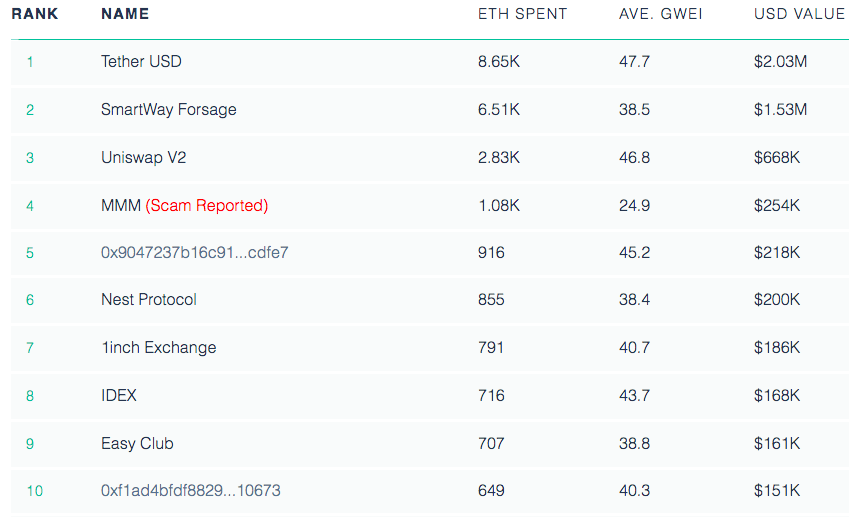The width and height of the screenshot is (861, 517).
Task: Click the red Scam Reported label
Action: click(207, 206)
